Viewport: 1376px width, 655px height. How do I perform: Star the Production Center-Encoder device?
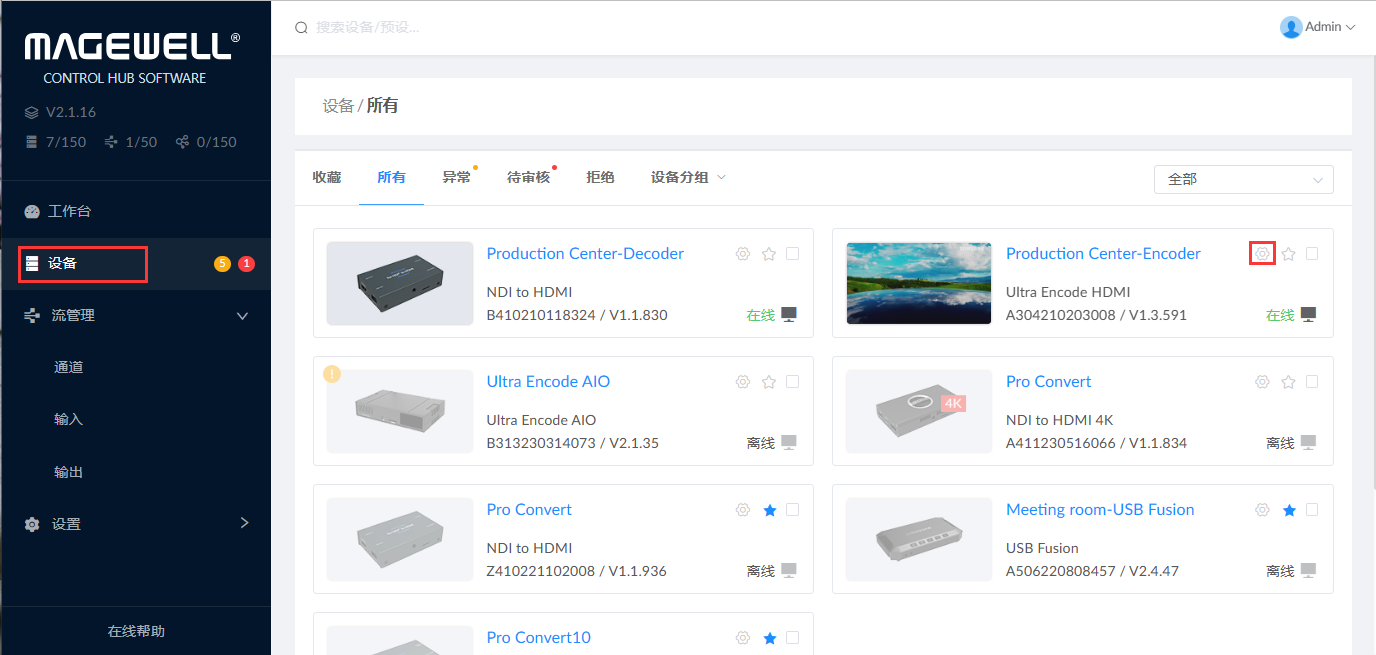(1289, 254)
